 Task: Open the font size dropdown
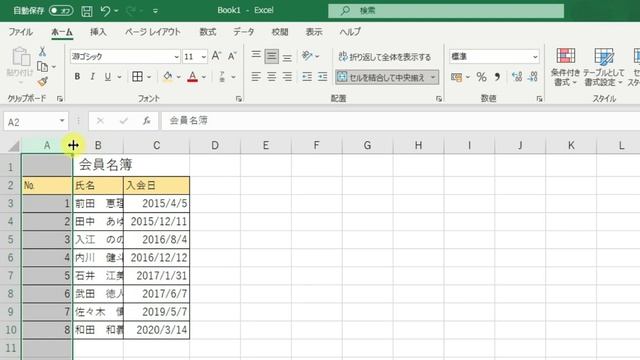tap(203, 57)
